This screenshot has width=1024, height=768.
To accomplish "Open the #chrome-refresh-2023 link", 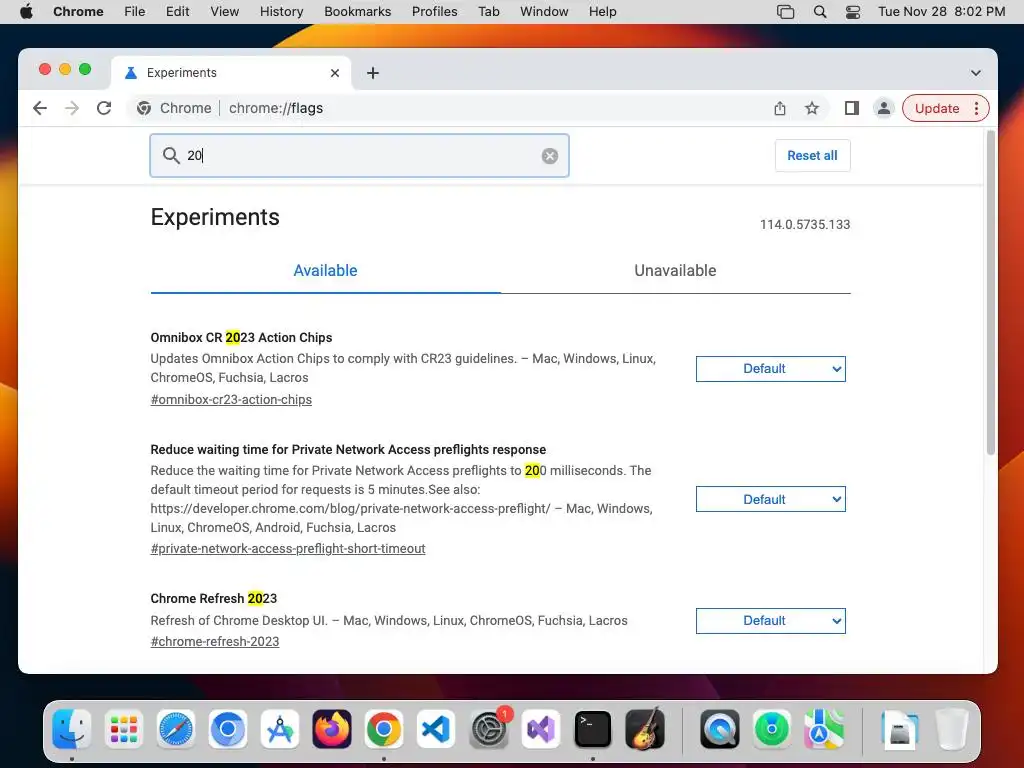I will click(x=215, y=641).
